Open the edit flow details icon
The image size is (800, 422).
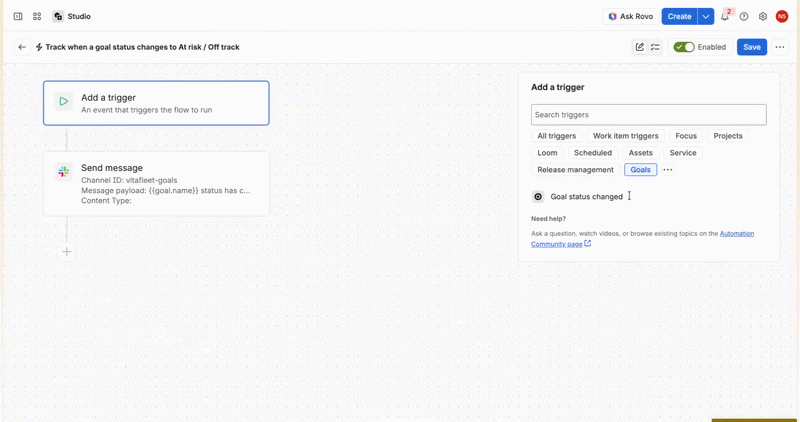tap(639, 47)
